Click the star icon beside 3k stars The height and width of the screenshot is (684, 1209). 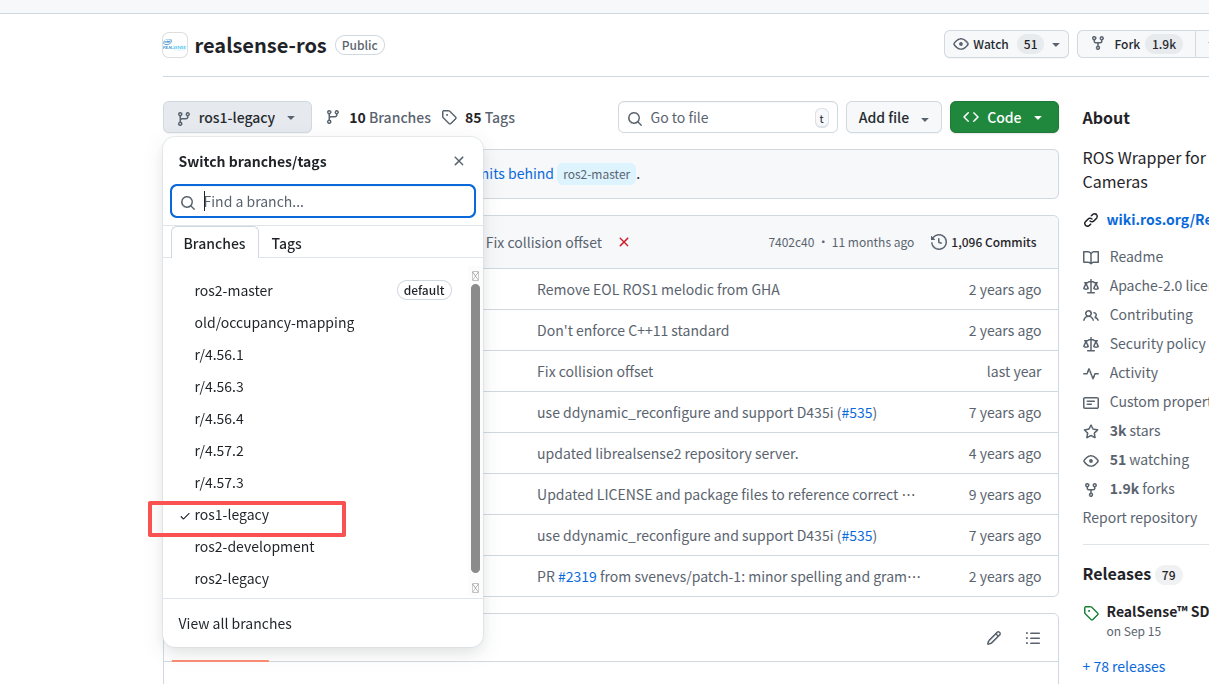[x=1091, y=431]
